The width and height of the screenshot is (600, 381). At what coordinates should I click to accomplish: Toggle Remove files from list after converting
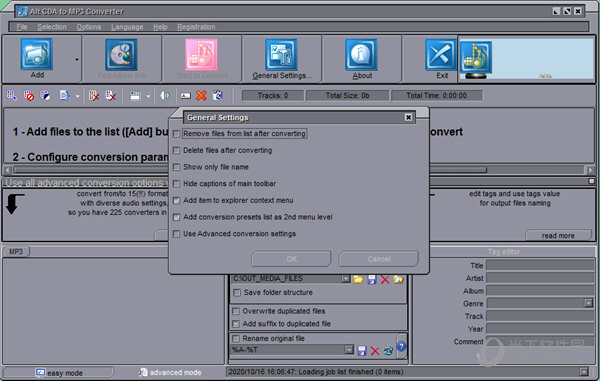(x=176, y=134)
